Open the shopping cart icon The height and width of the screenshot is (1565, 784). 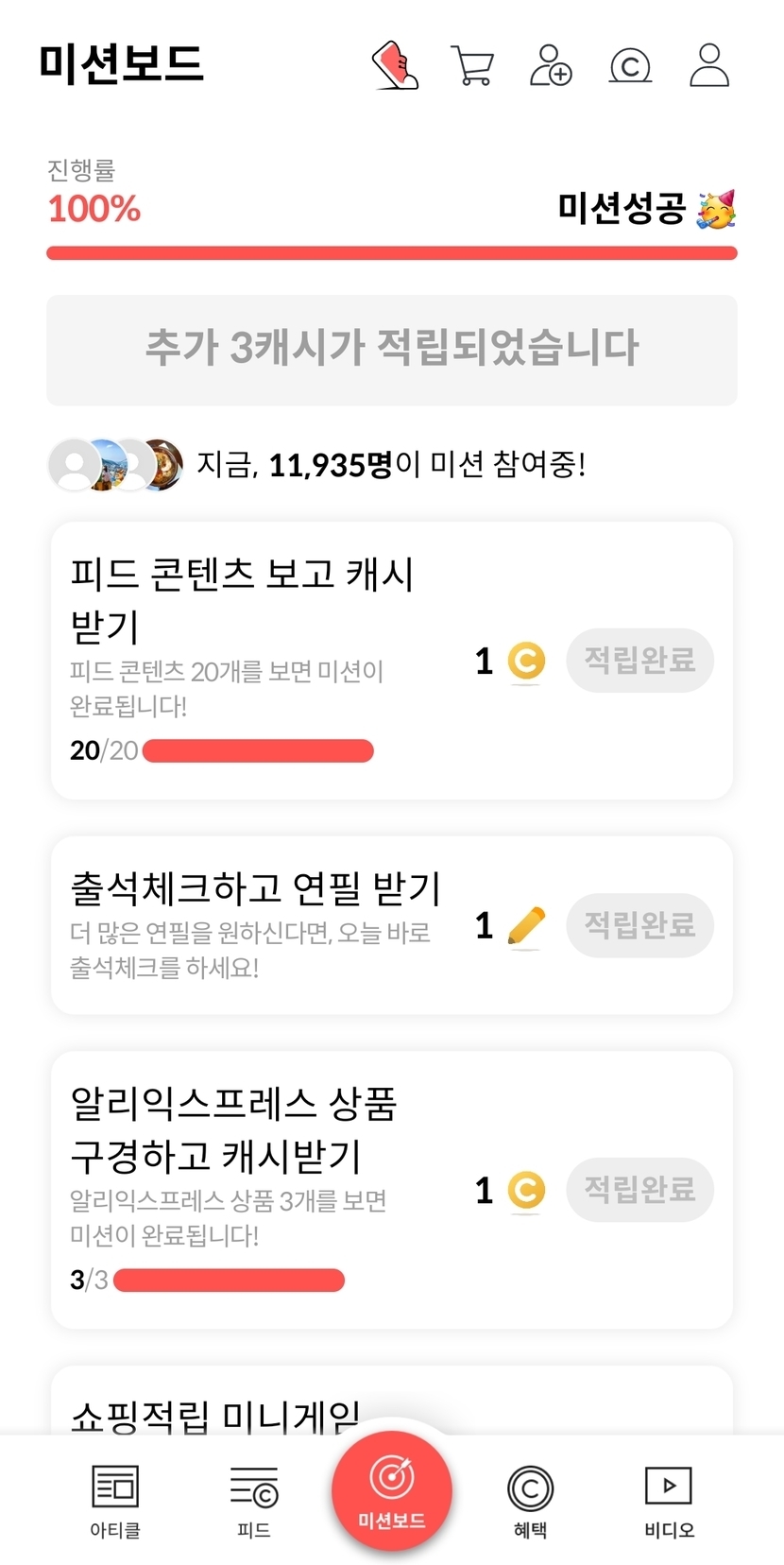[472, 65]
